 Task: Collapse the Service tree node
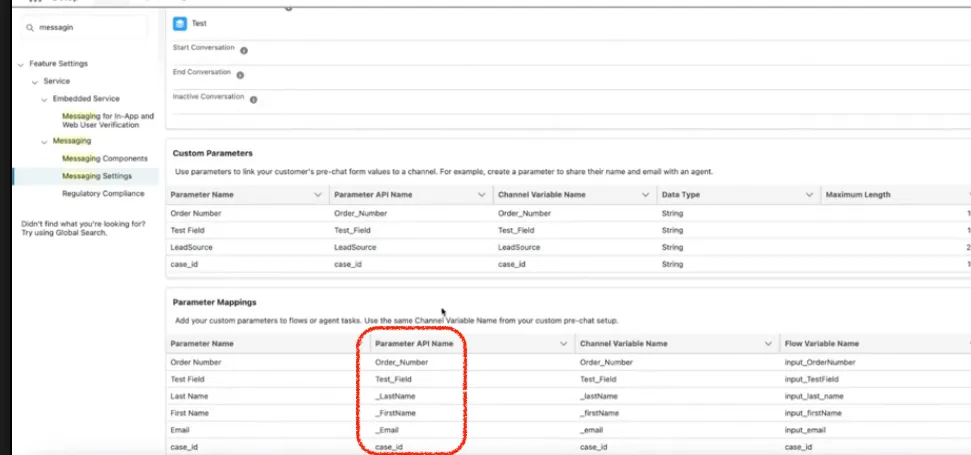point(35,82)
